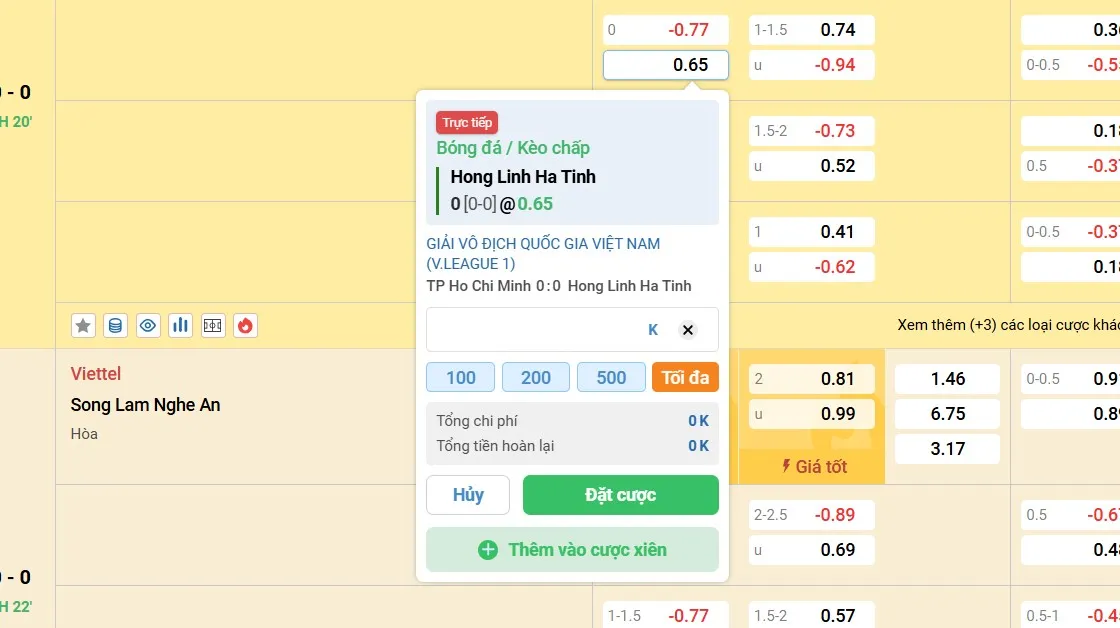Select the highlighted 0.65 odds cell

point(666,65)
